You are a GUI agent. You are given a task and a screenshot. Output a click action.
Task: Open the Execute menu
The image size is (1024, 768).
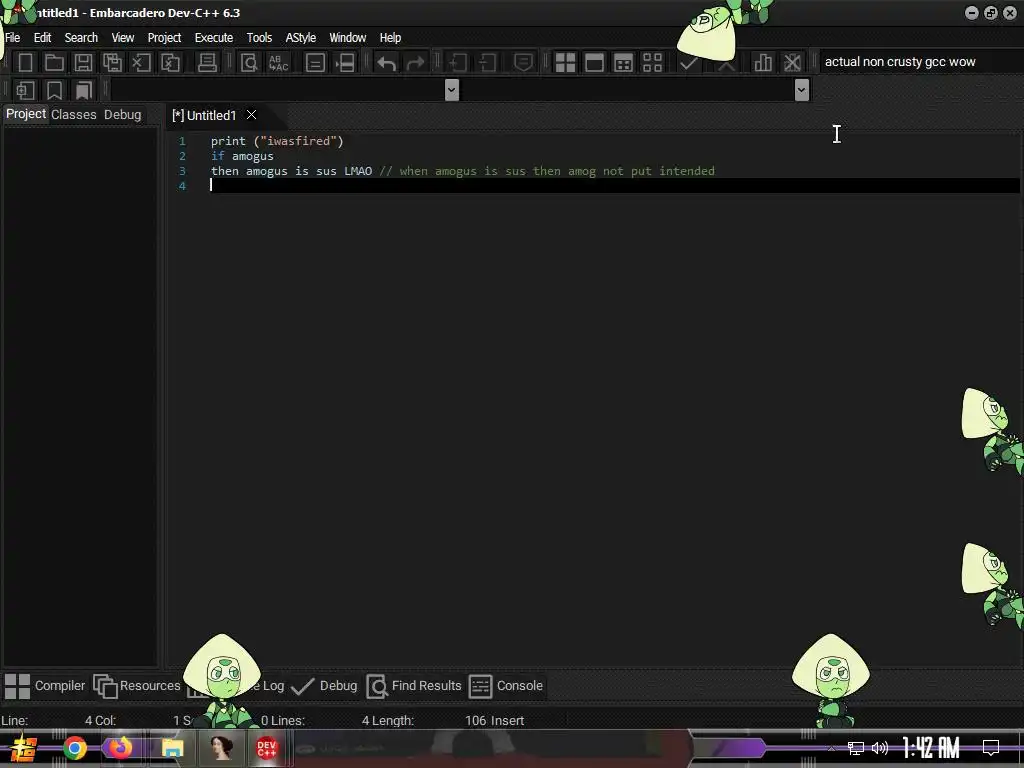click(x=214, y=38)
